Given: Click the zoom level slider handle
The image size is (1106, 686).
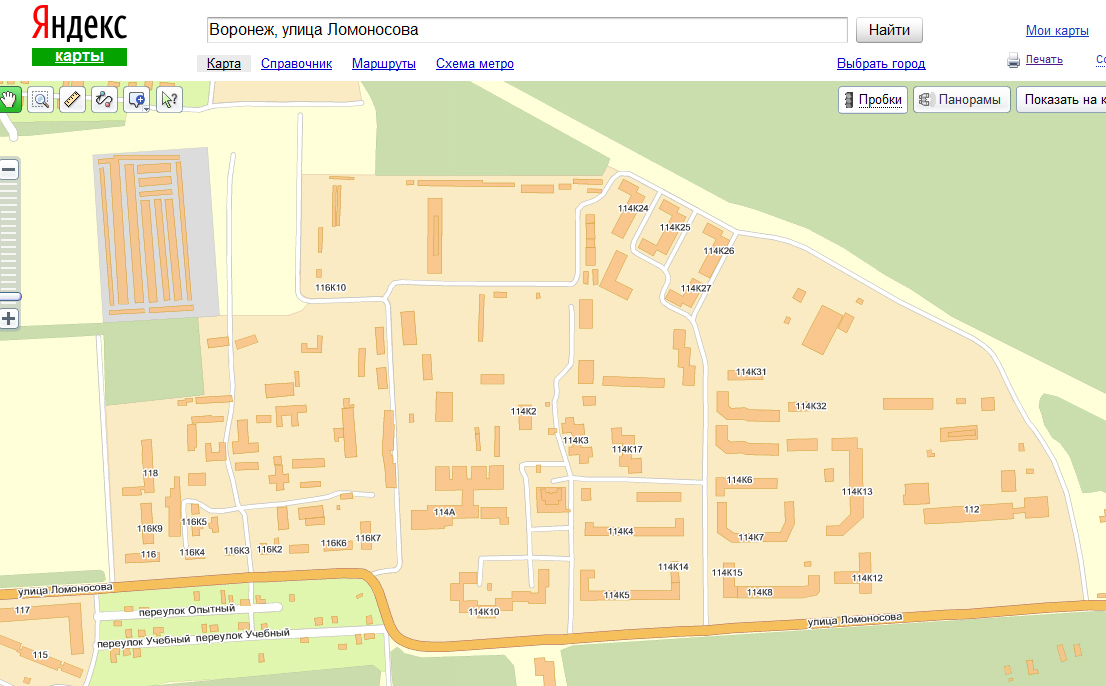Looking at the screenshot, I should click(10, 296).
